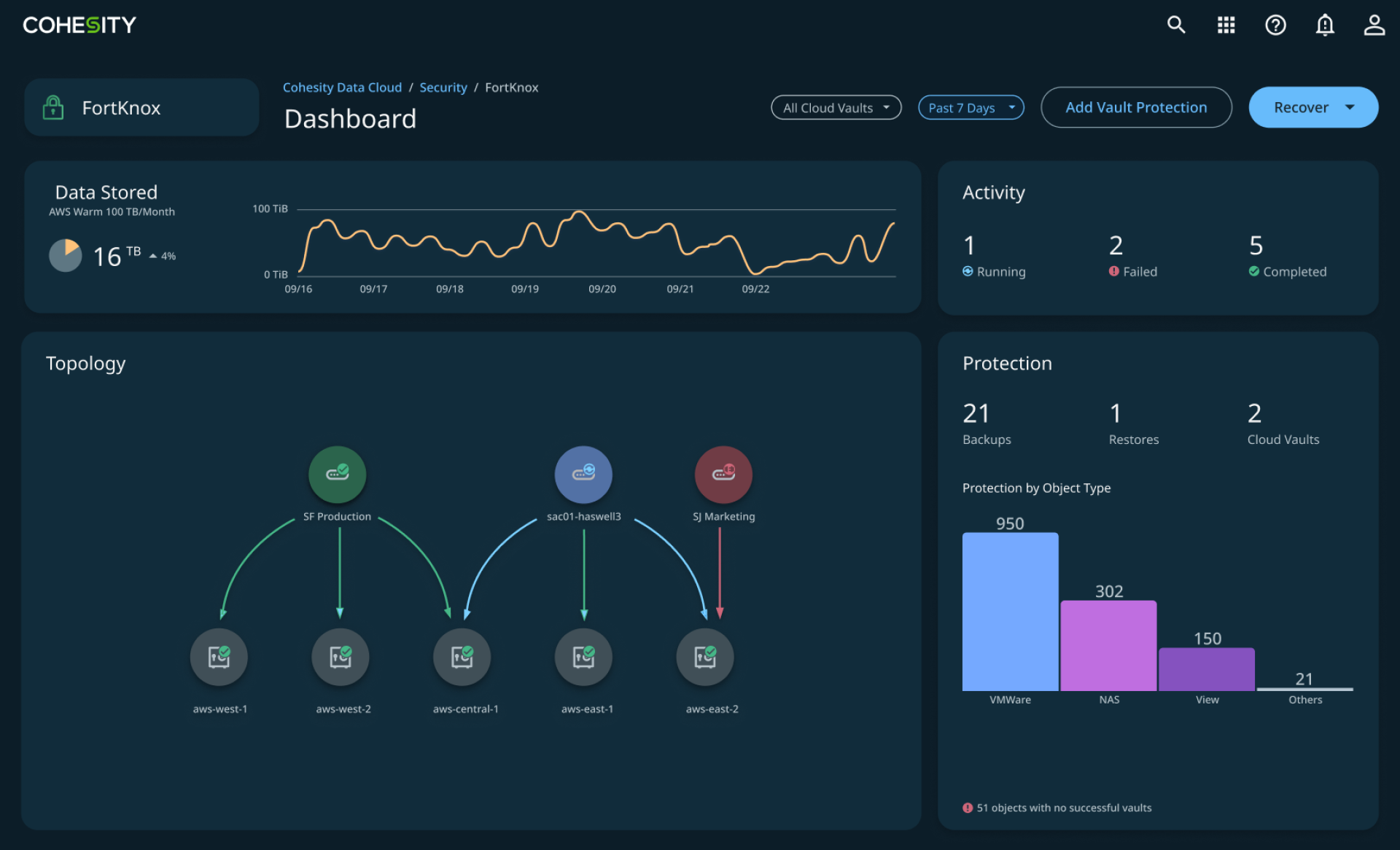Screen dimensions: 1400x850
Task: Click the NAS purple bar
Action: pyautogui.click(x=1108, y=646)
